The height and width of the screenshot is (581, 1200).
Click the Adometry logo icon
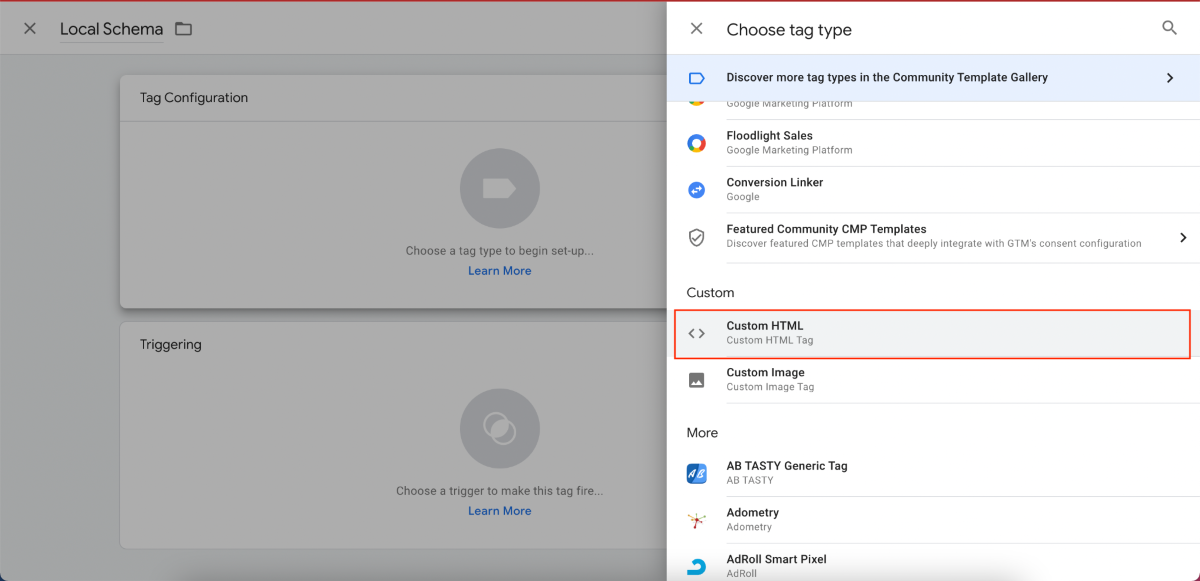697,520
